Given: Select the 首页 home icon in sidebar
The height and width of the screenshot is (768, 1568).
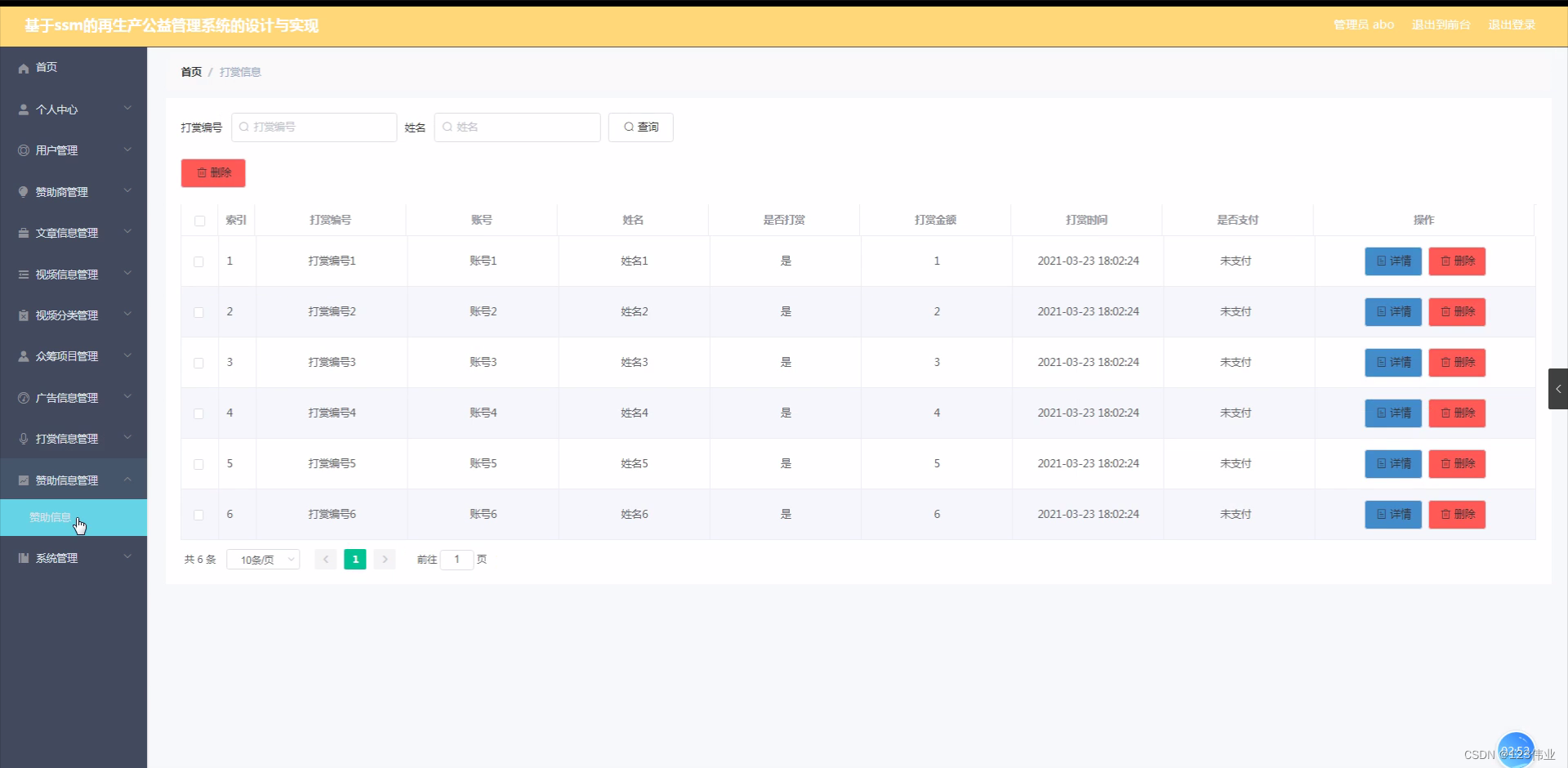Looking at the screenshot, I should click(23, 68).
